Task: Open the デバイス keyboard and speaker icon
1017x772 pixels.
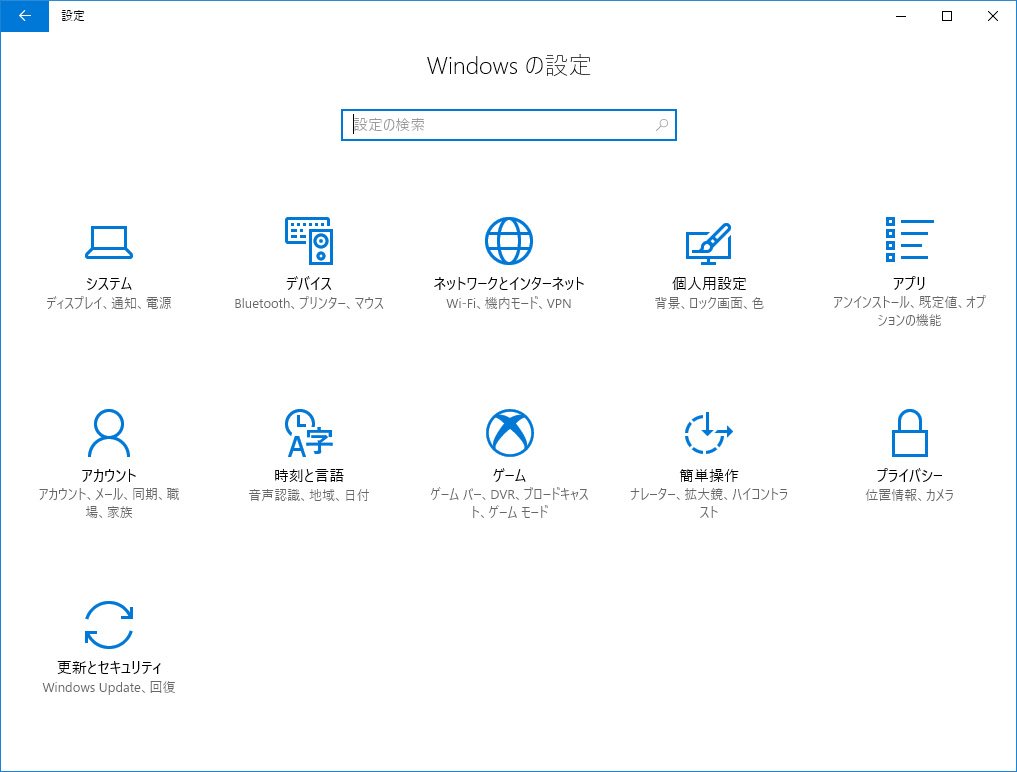Action: tap(309, 241)
